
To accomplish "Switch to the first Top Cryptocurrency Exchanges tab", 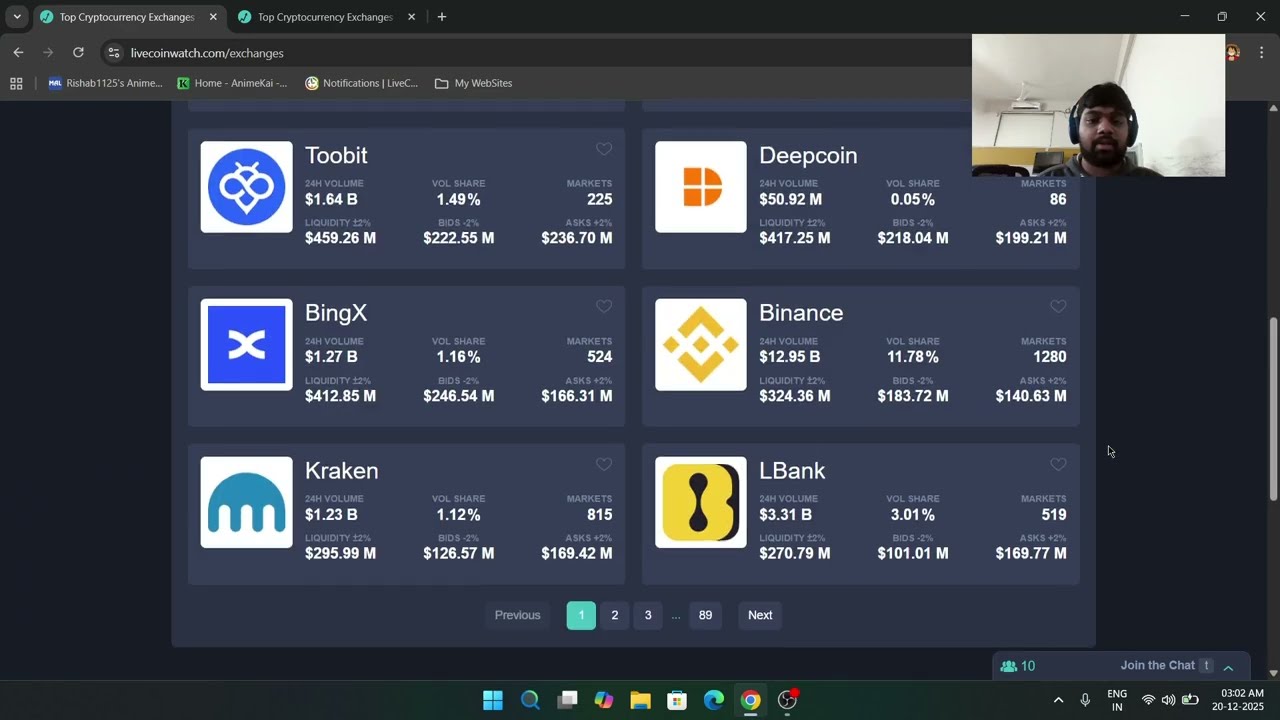I will pos(126,17).
